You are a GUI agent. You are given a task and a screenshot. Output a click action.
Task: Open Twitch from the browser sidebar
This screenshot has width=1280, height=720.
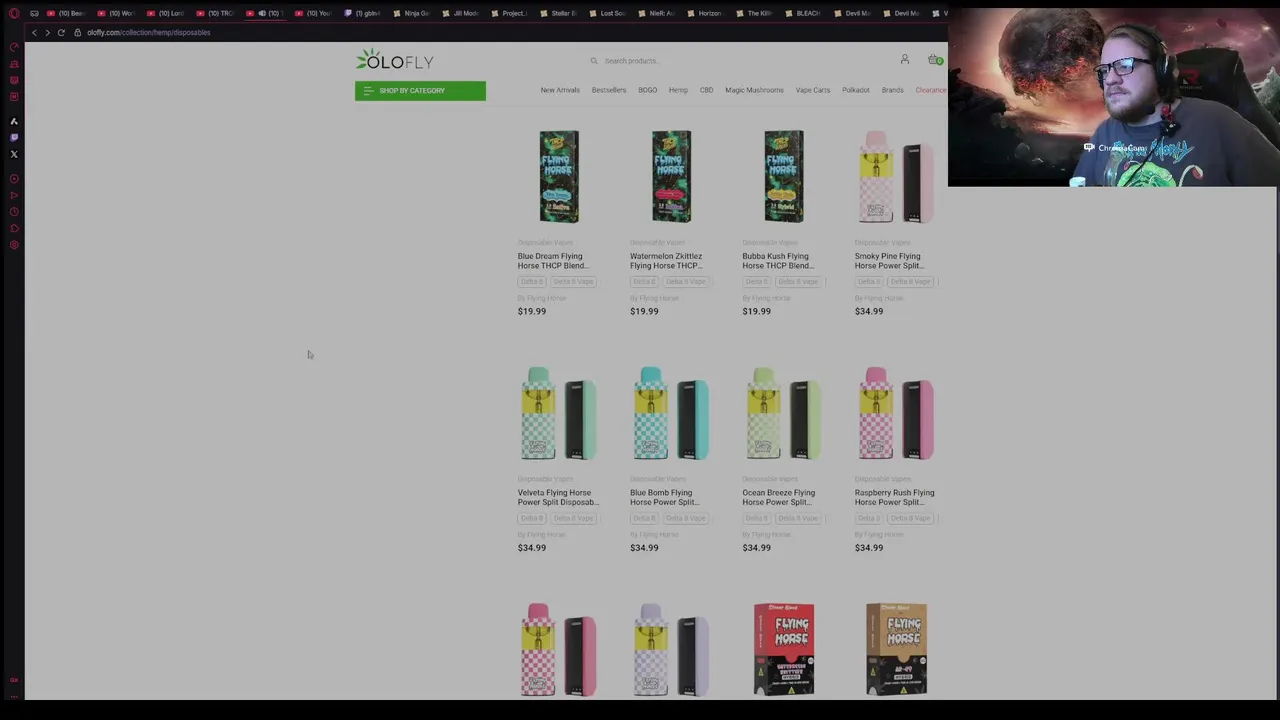(x=14, y=138)
